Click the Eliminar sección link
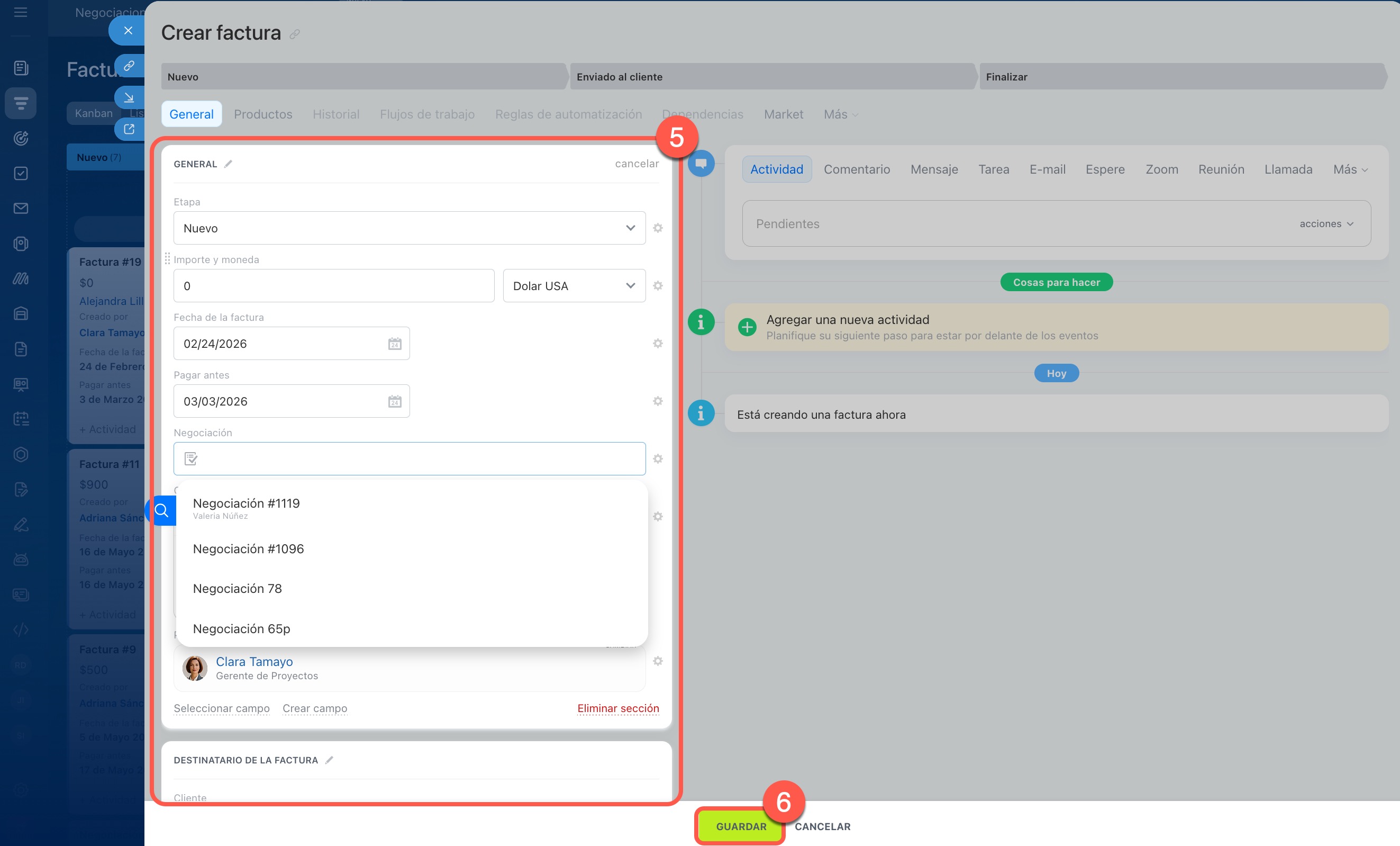Viewport: 1400px width, 846px height. point(617,708)
